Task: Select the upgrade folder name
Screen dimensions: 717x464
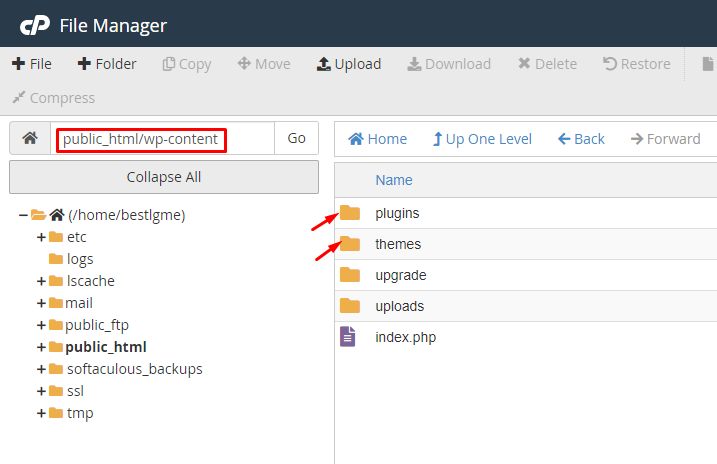Action: pos(401,275)
